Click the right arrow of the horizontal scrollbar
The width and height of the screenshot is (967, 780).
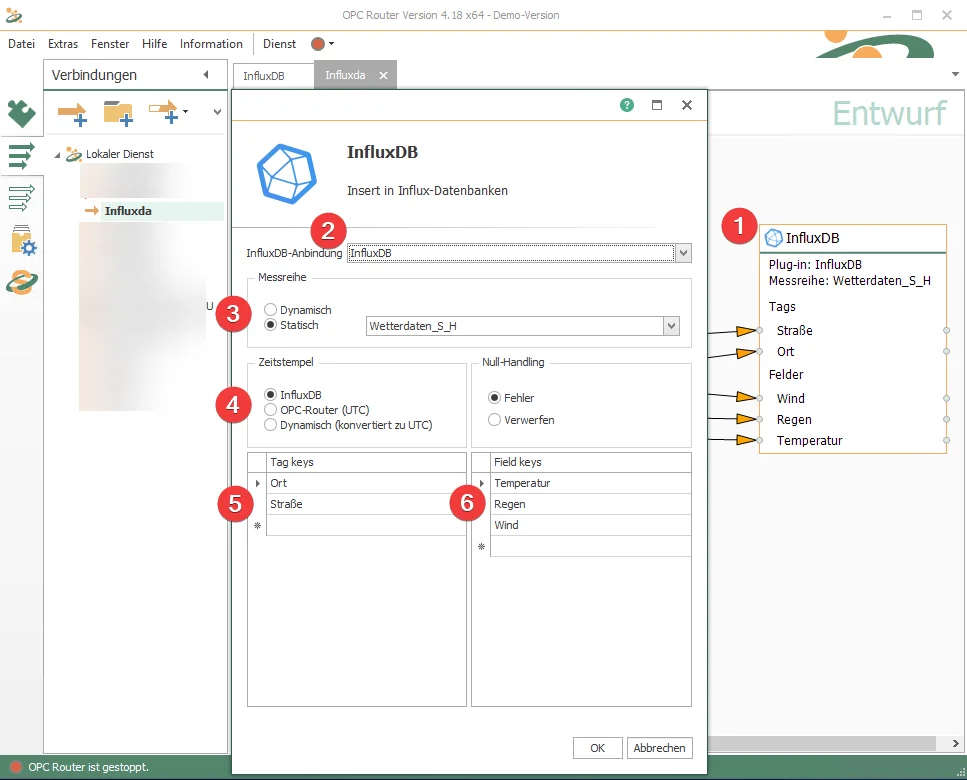tap(955, 743)
